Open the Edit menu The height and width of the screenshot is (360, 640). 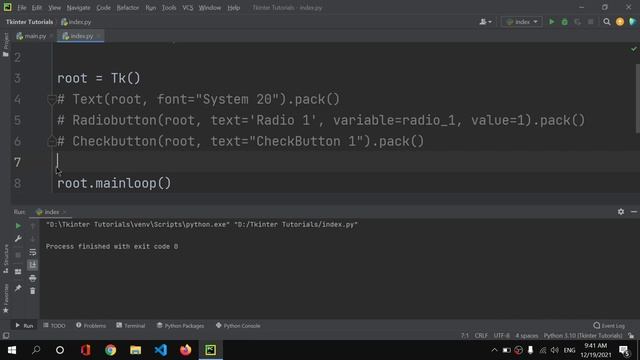[37, 8]
